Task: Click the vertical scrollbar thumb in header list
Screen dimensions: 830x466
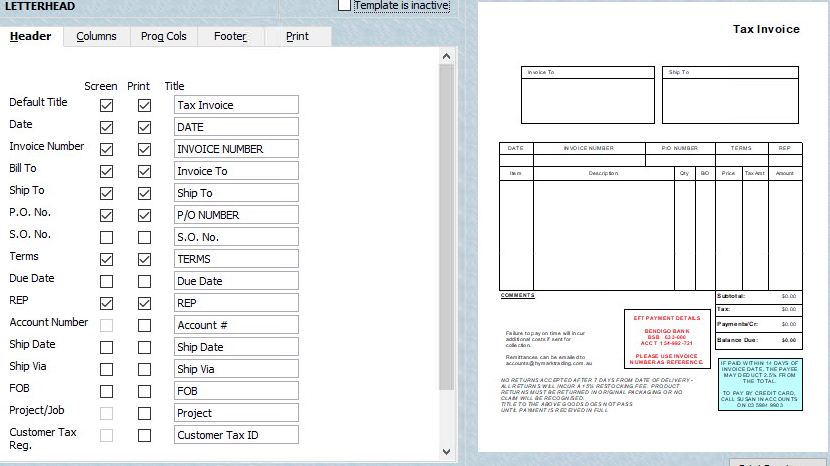Action: tap(446, 227)
